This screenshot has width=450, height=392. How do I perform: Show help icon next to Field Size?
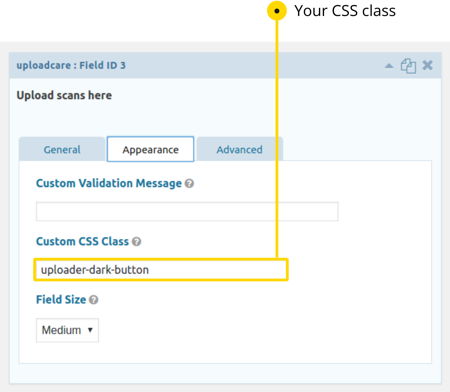click(94, 300)
